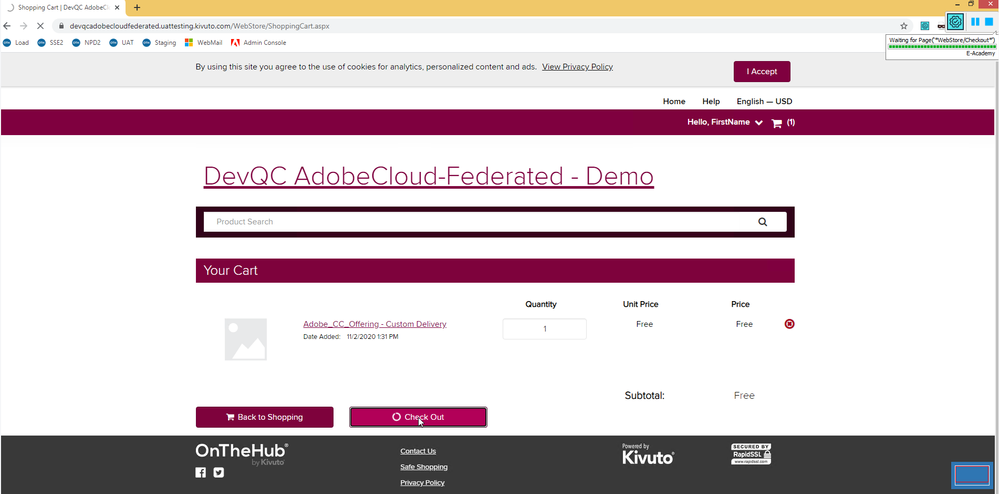
Task: Click the RapidSSL secured badge
Action: coord(751,455)
